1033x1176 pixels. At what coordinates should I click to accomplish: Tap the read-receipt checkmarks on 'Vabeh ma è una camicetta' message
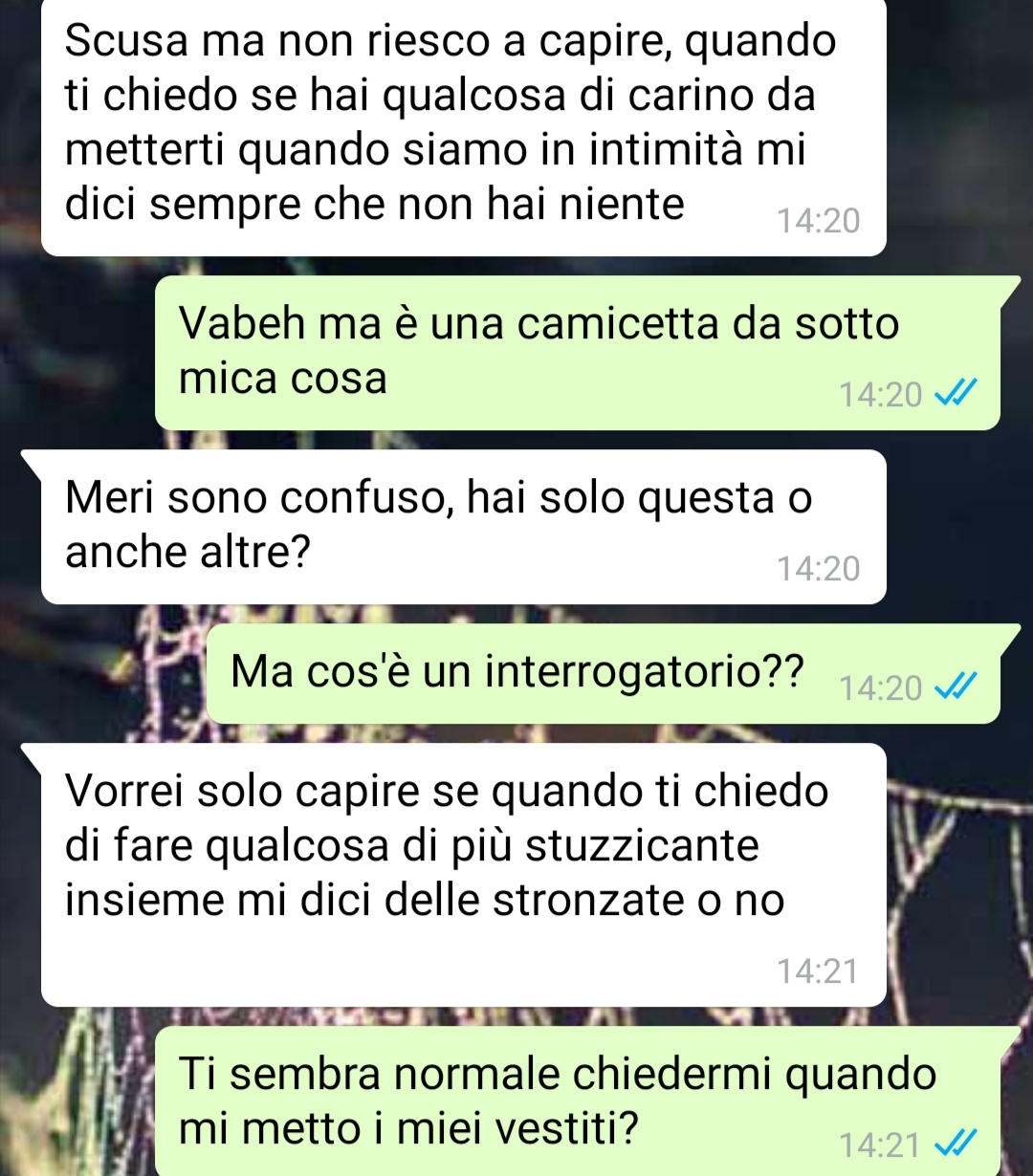[956, 393]
